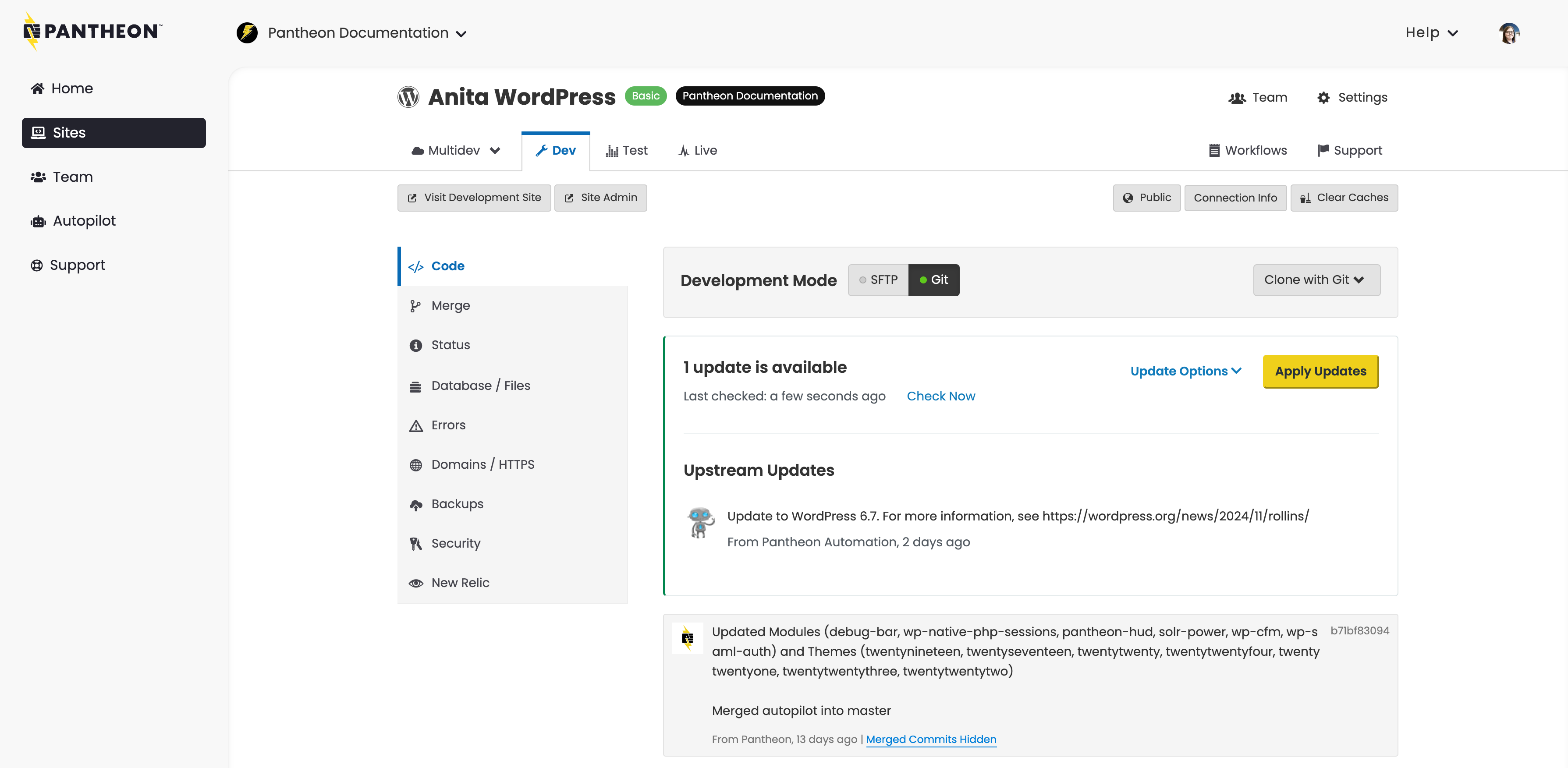Open the Errors section via warning icon
This screenshot has height=768, width=1568.
pyautogui.click(x=416, y=425)
